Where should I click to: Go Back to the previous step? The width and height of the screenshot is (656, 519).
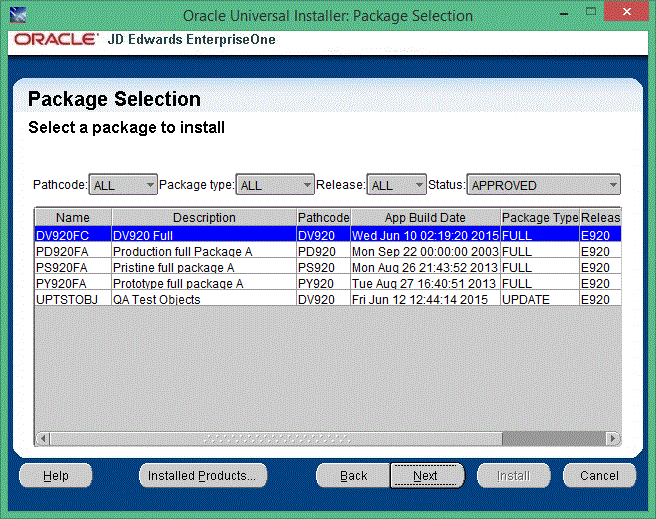353,476
